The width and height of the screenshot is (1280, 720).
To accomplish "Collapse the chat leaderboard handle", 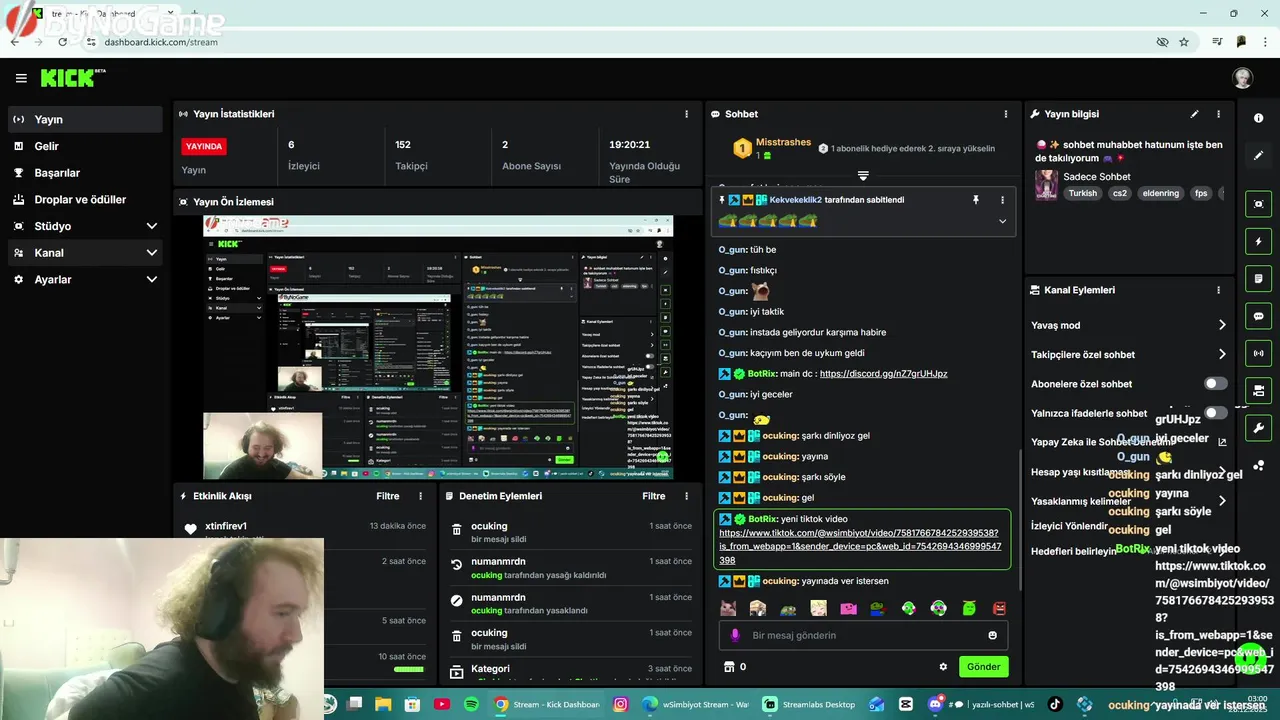I will tap(863, 176).
